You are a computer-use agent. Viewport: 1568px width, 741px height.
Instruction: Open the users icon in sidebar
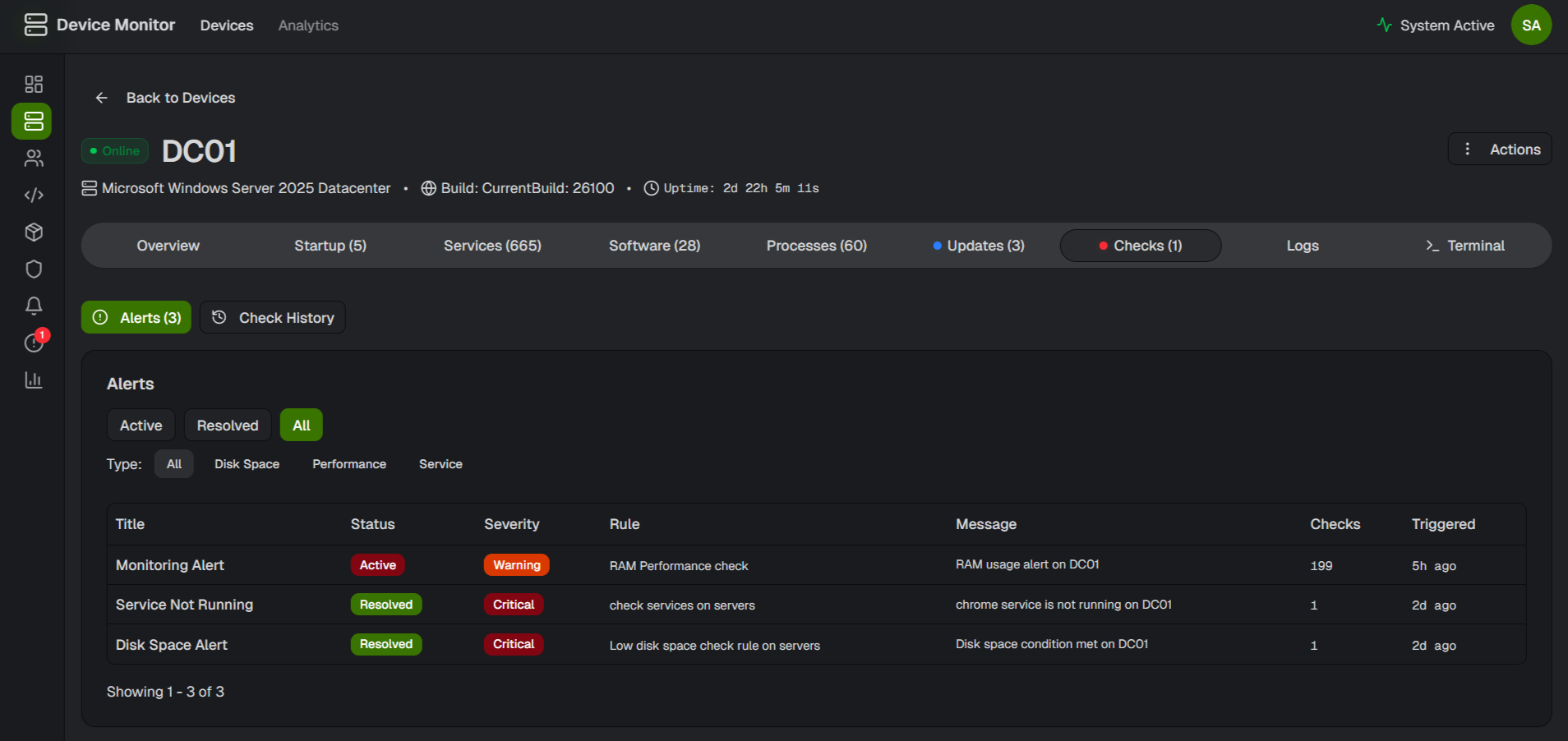[34, 159]
